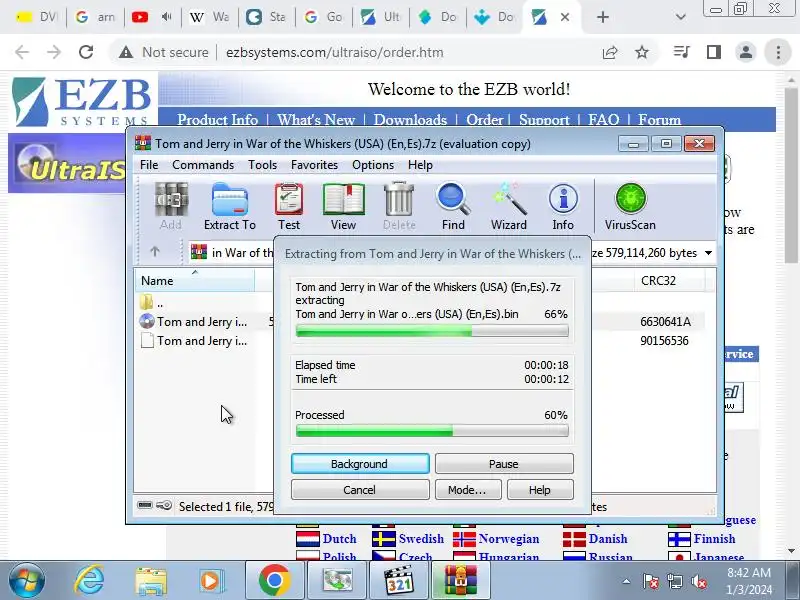Show hidden system tray icons
800x600 pixels.
click(x=627, y=582)
